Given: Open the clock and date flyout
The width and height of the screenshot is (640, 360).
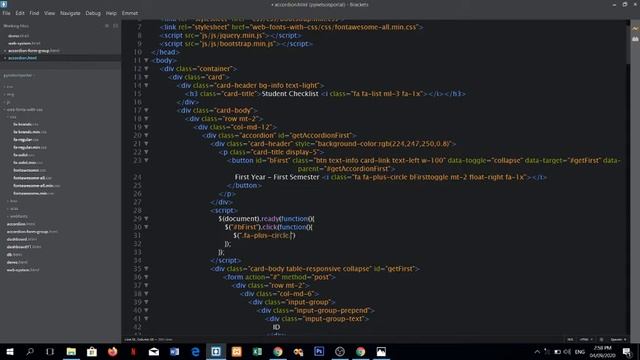Looking at the screenshot, I should tap(602, 351).
